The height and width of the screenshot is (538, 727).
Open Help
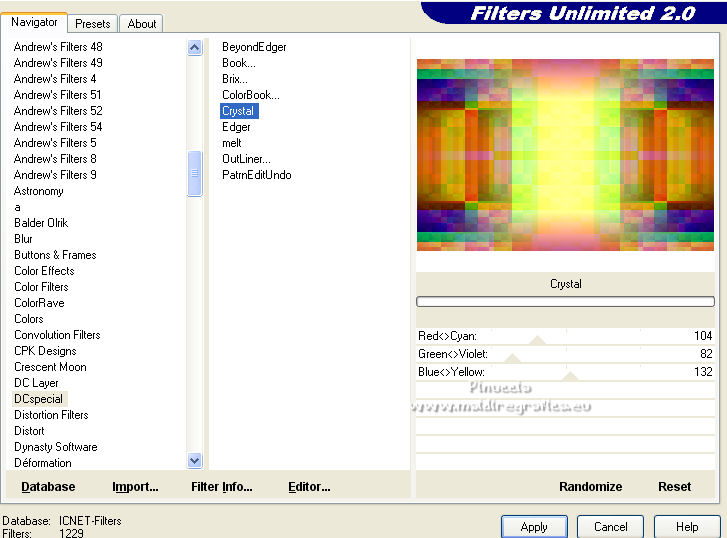coord(687,527)
